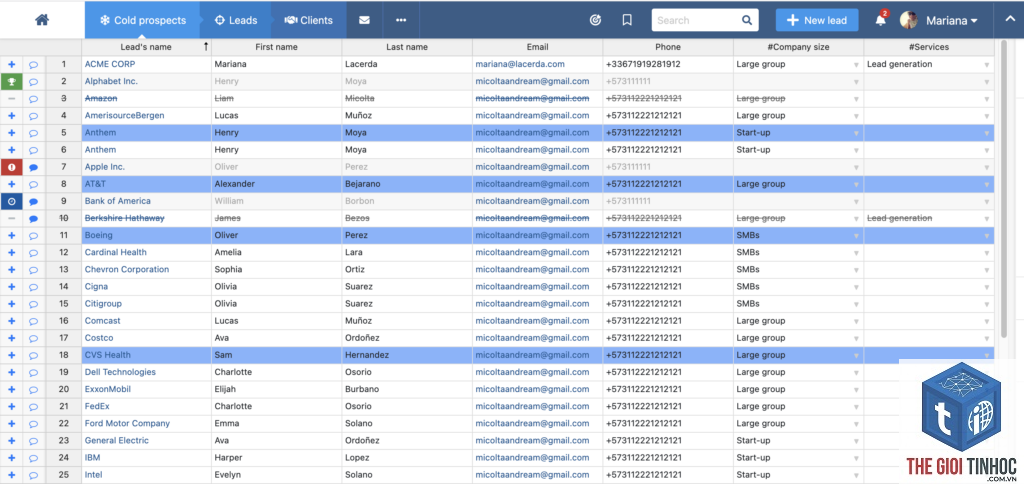Open Company size dropdown for Cardinal Health
The width and height of the screenshot is (1024, 484).
[x=856, y=253]
